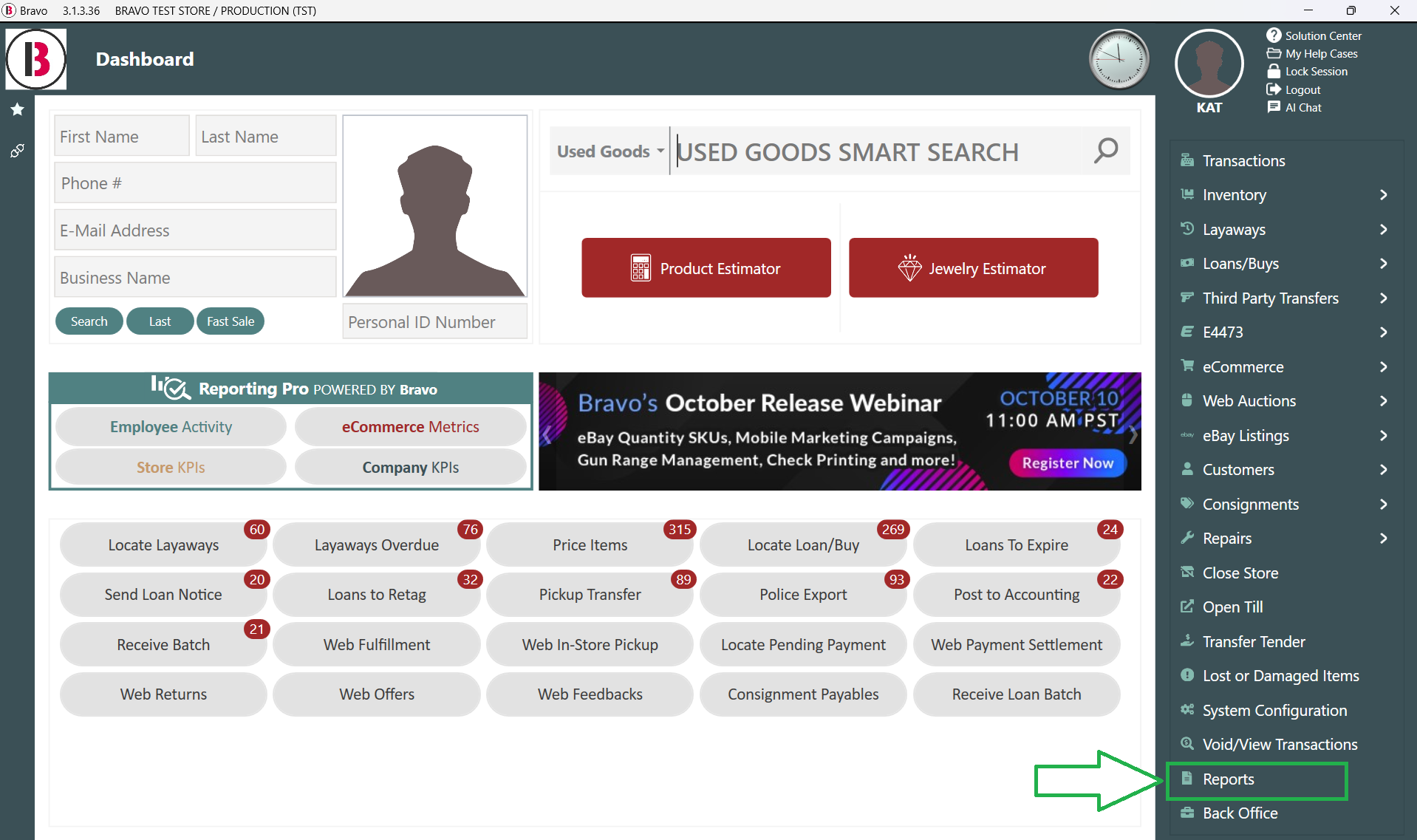Expand Web Auctions submenu arrow
This screenshot has height=840, width=1417.
(1383, 401)
